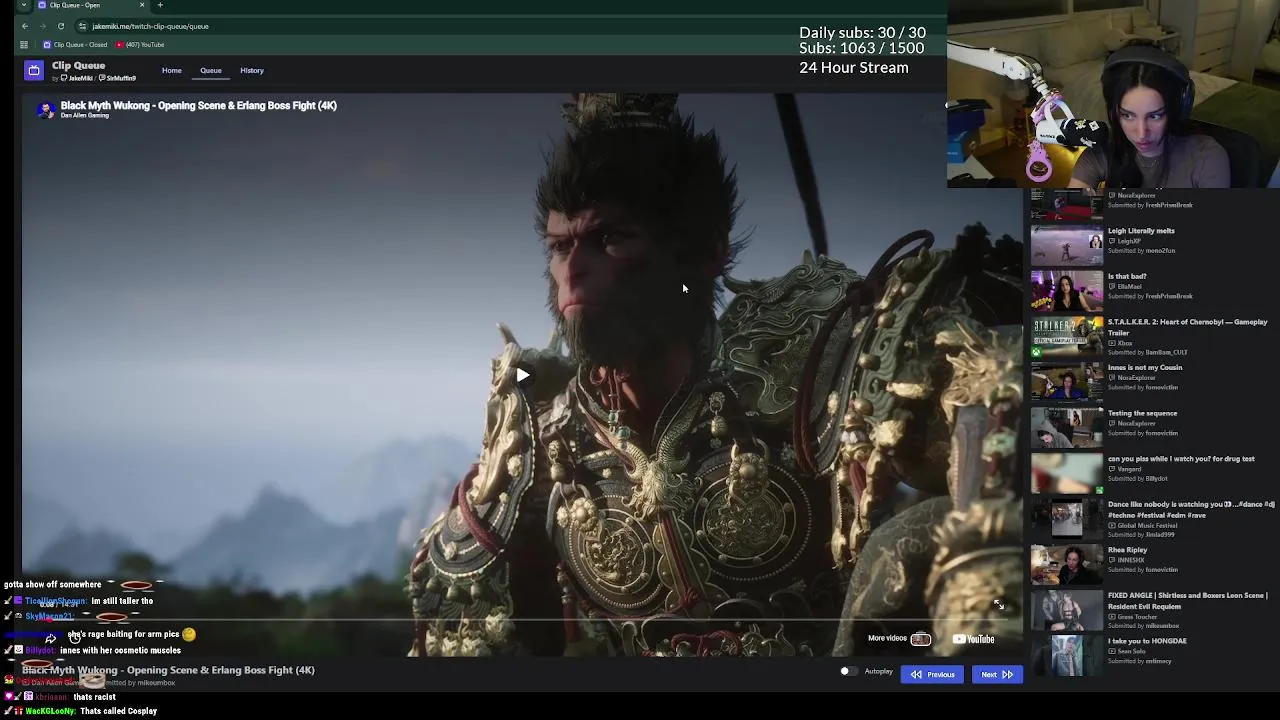Click 'Testing the sequence' clip title
Screen dimensions: 1280x720
coord(1142,413)
